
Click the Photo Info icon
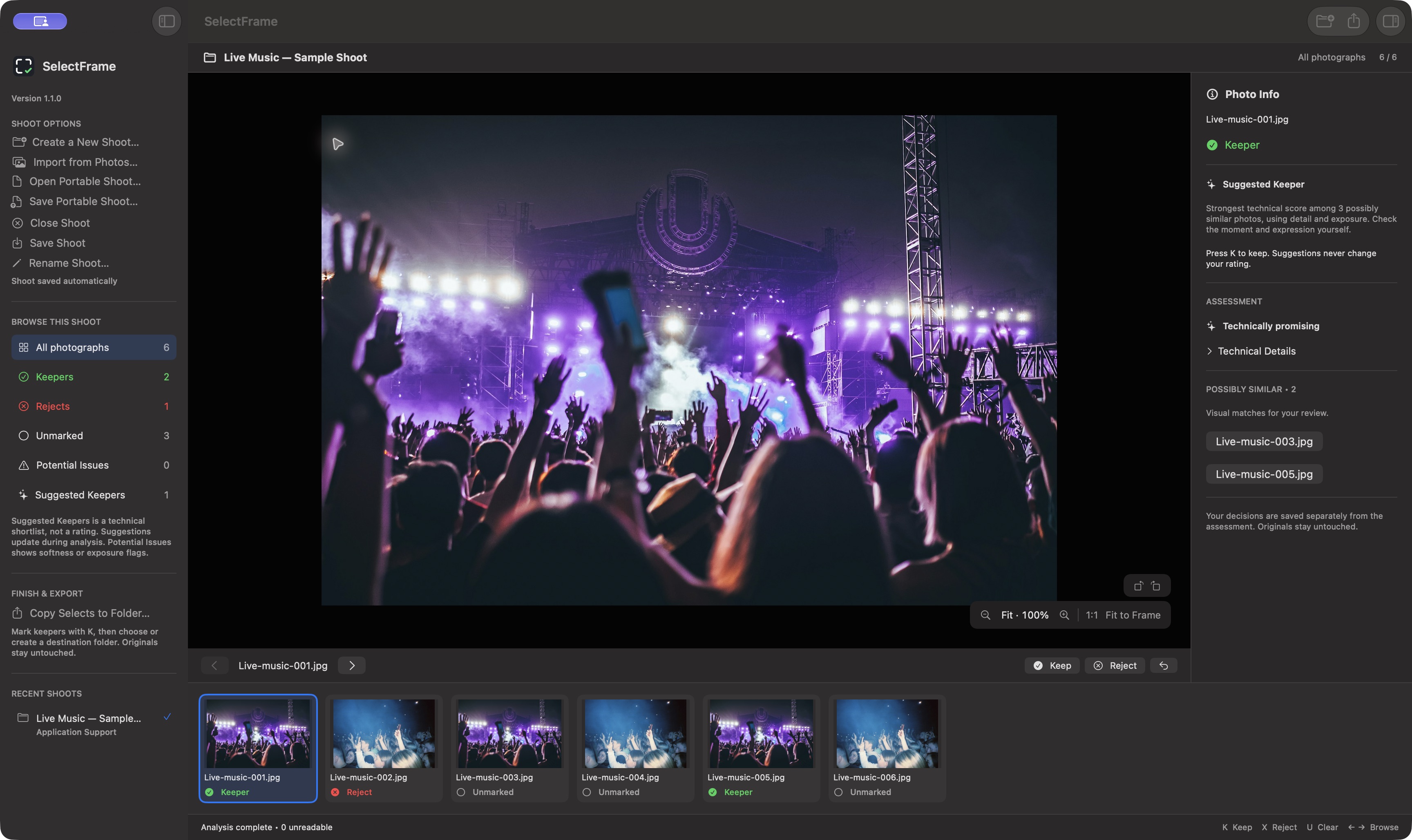click(1212, 94)
